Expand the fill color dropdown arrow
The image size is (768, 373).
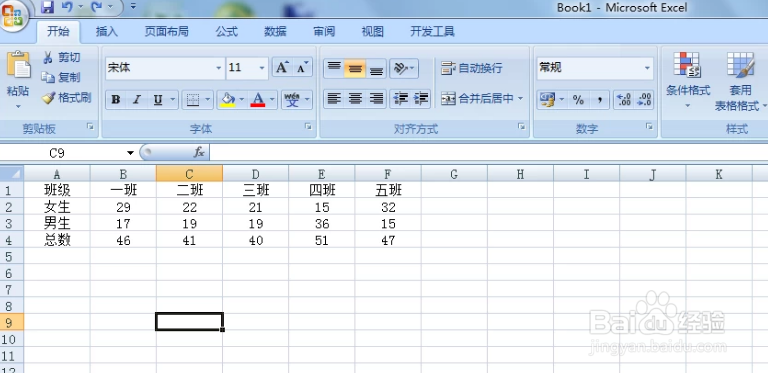[241, 100]
